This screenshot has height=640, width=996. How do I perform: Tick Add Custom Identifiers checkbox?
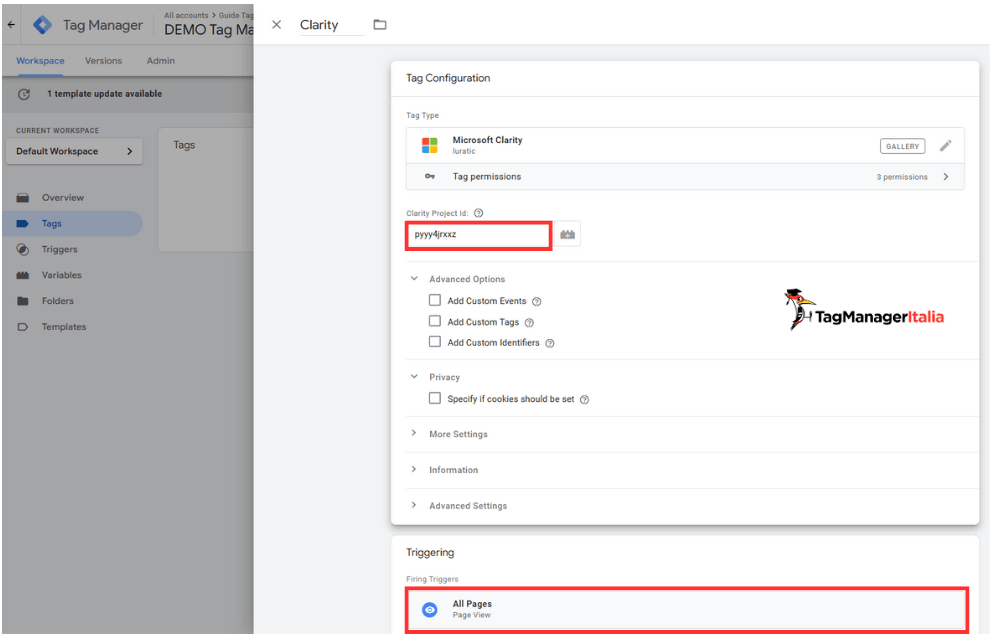(x=434, y=342)
